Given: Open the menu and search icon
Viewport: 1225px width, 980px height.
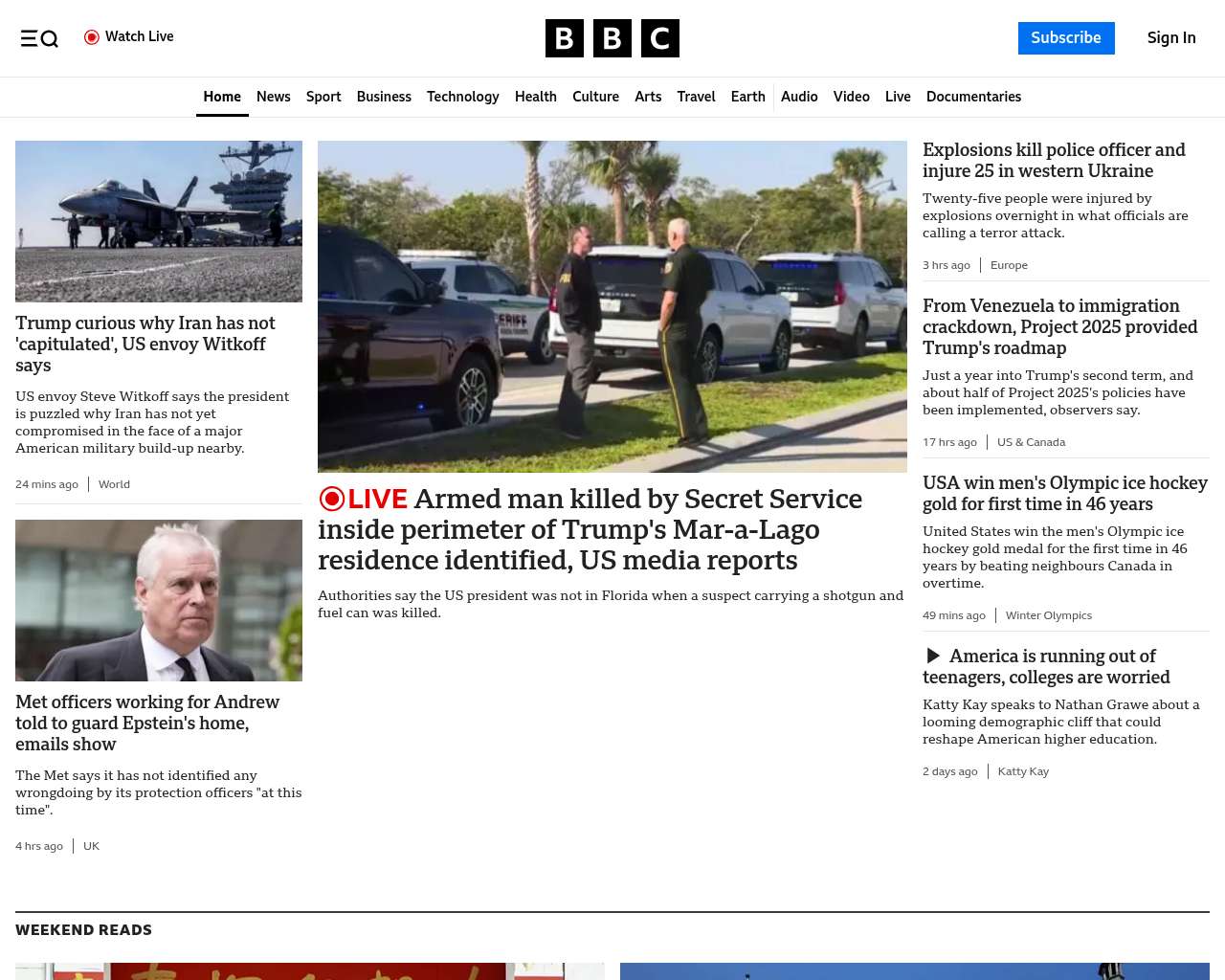Looking at the screenshot, I should click(x=39, y=38).
